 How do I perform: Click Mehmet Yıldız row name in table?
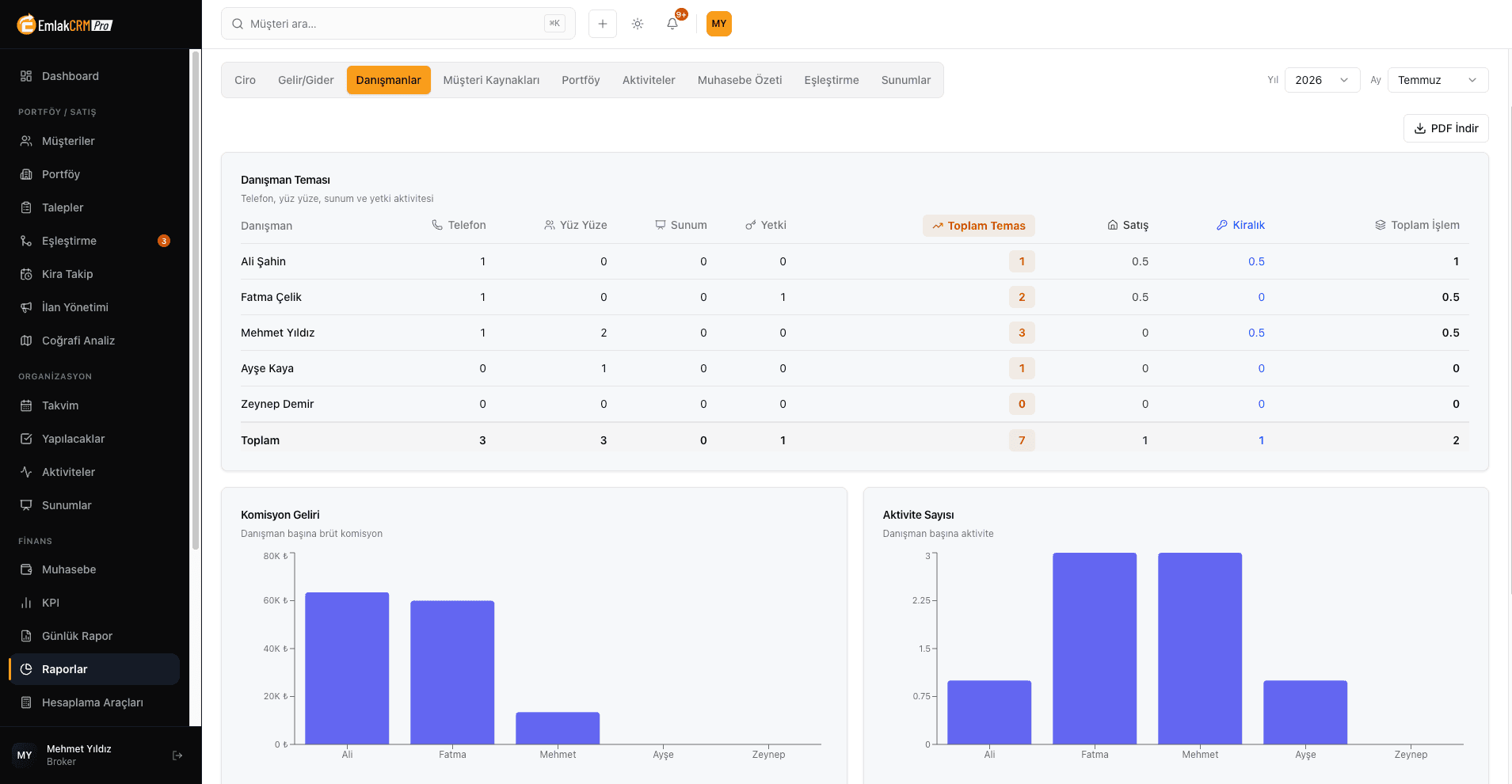pyautogui.click(x=277, y=333)
